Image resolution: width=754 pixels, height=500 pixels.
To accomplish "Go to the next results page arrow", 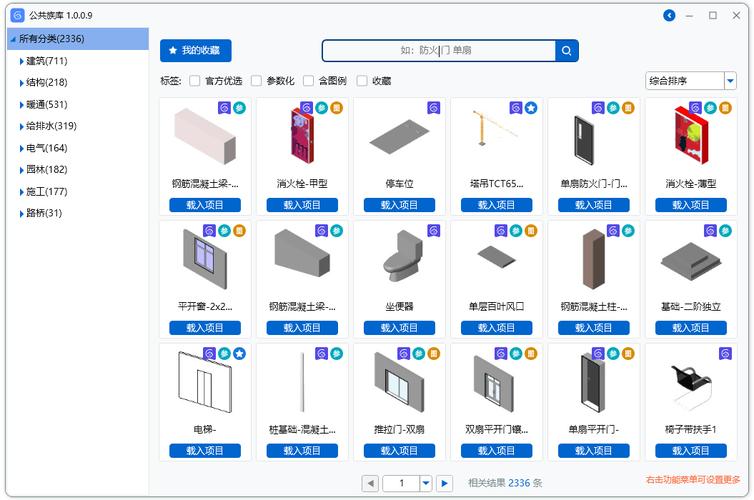I will (445, 483).
